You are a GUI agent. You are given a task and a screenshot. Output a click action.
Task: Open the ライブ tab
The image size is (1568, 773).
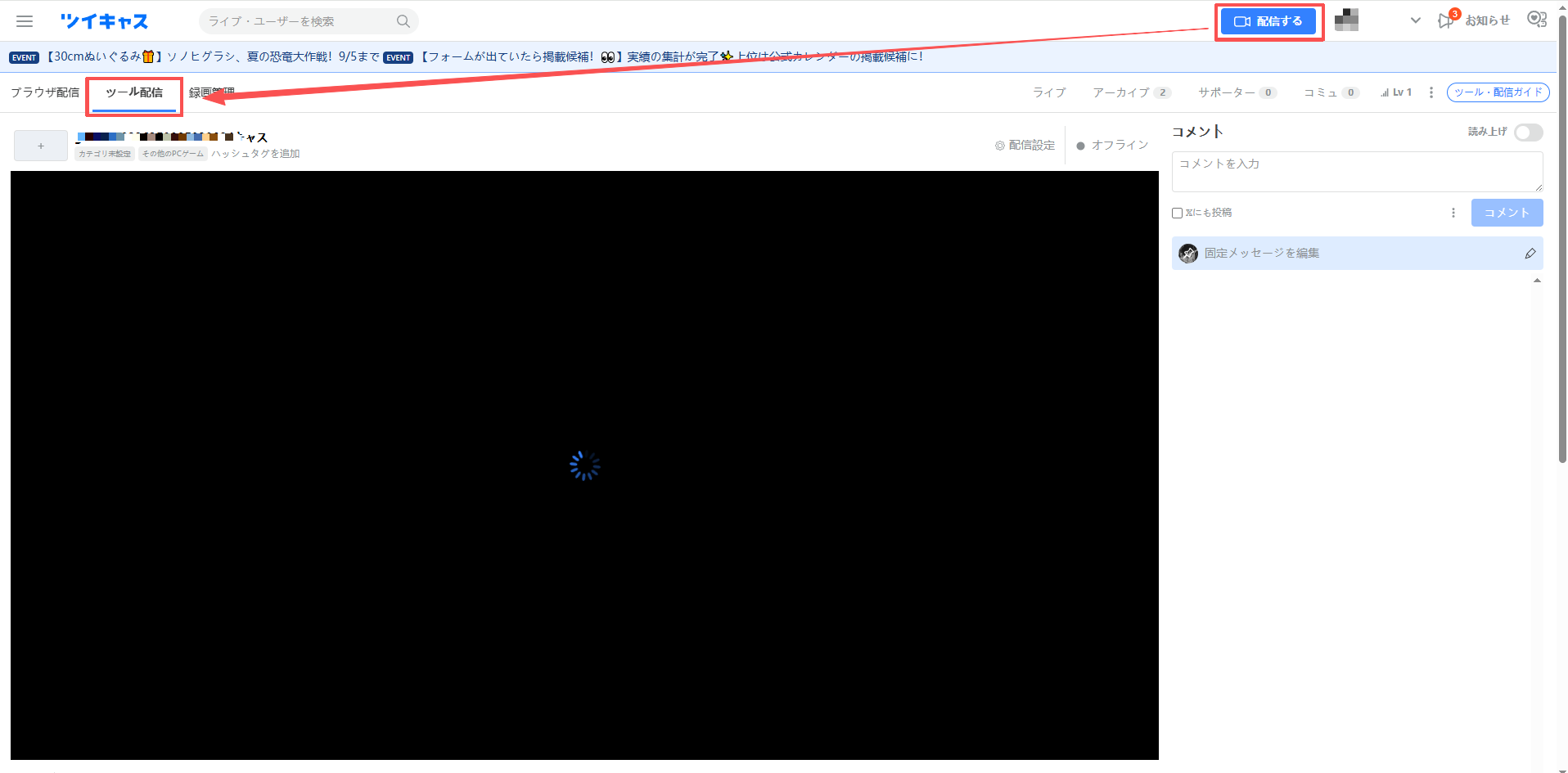pos(1049,92)
